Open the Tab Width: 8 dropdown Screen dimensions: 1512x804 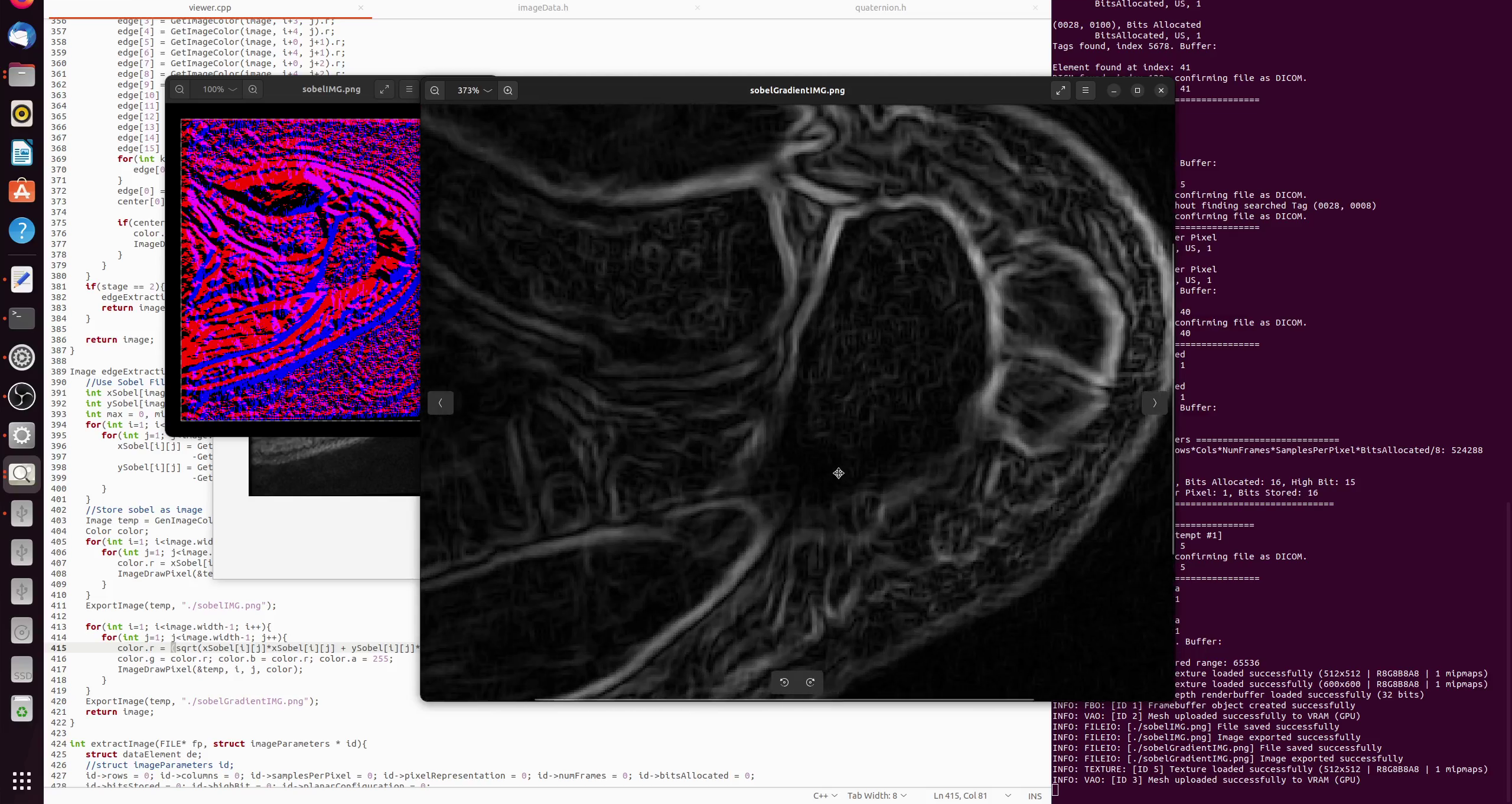[876, 795]
